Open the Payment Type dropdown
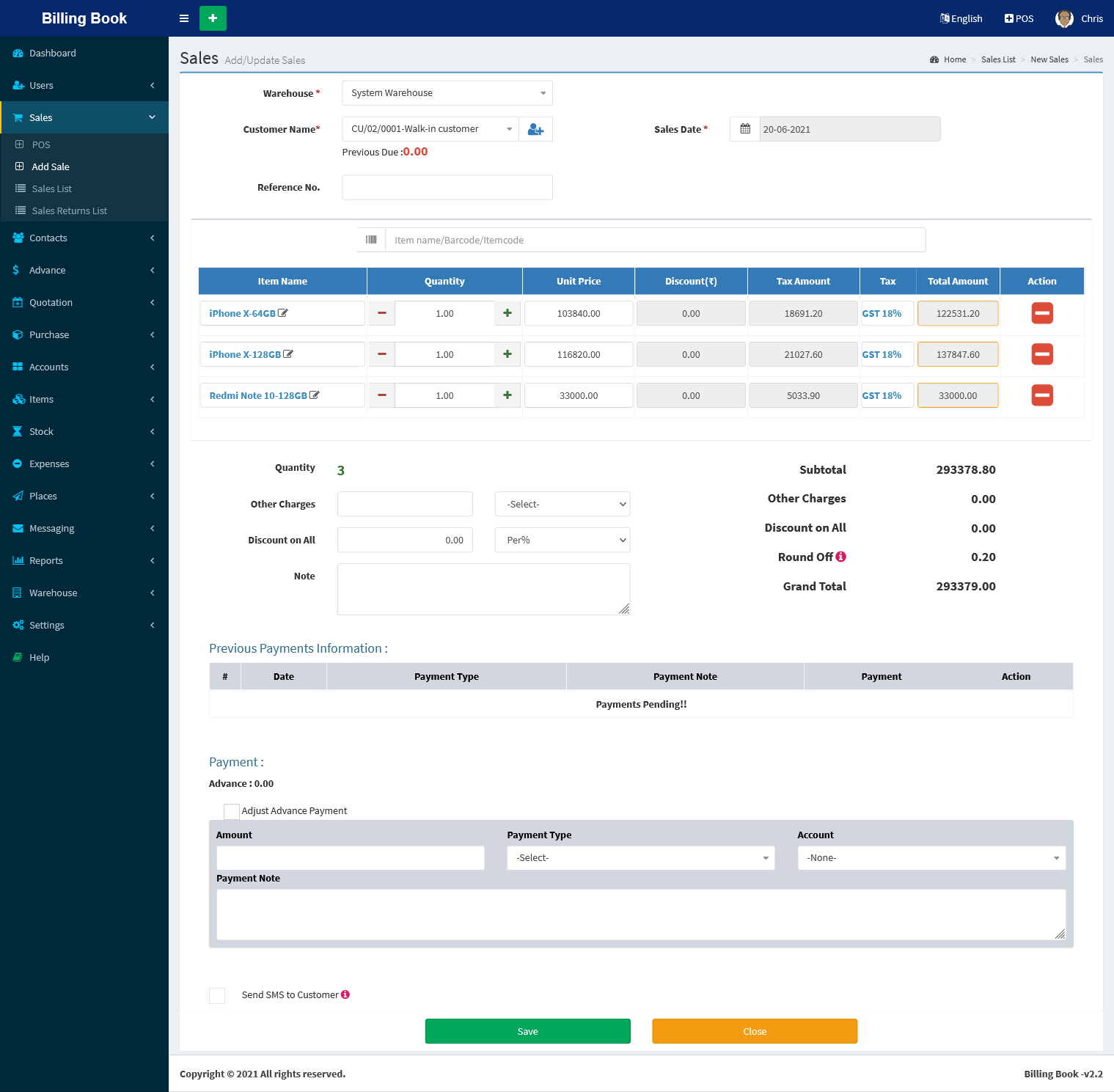The height and width of the screenshot is (1092, 1114). pyautogui.click(x=640, y=858)
